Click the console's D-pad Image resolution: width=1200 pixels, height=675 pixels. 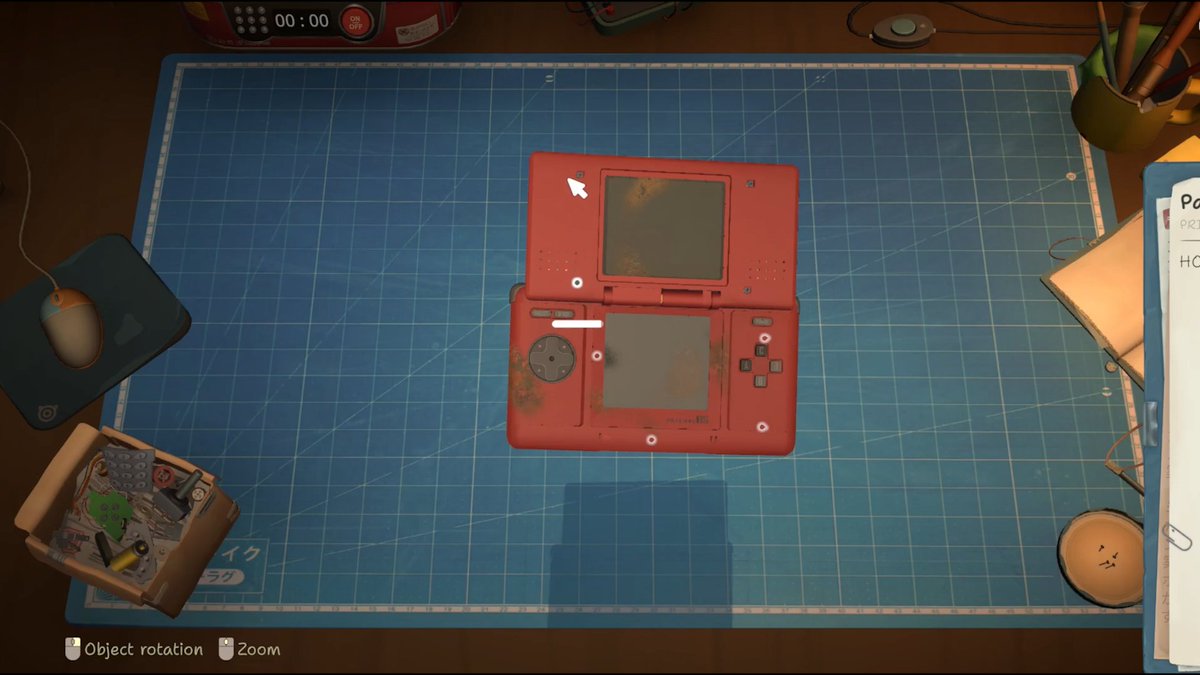[x=551, y=357]
